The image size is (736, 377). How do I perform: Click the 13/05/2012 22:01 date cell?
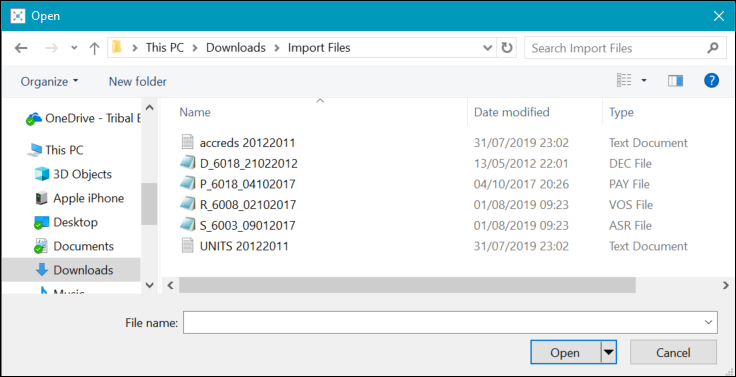pyautogui.click(x=521, y=163)
